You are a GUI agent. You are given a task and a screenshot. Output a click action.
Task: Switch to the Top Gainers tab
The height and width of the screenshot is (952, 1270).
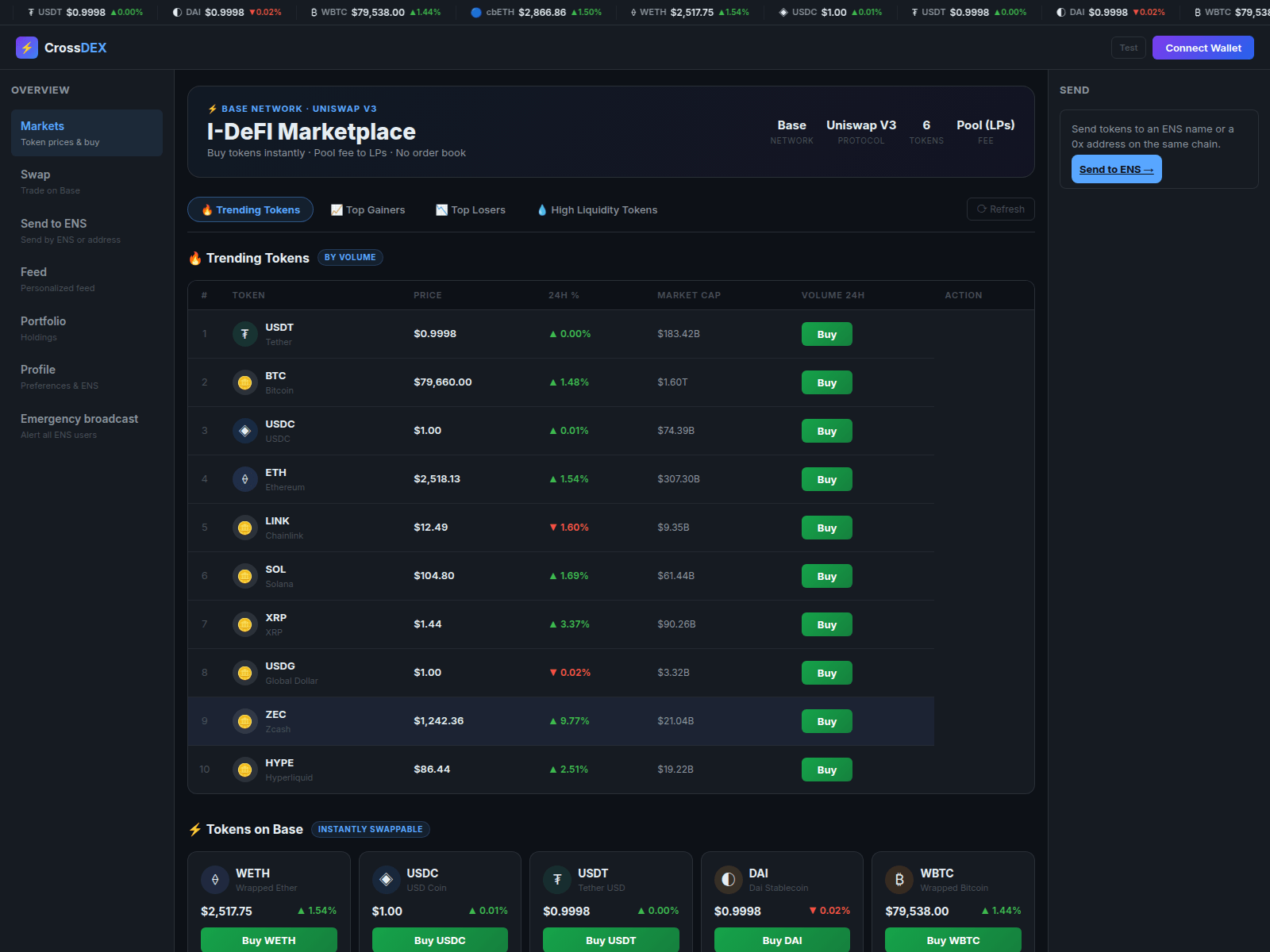click(x=368, y=209)
